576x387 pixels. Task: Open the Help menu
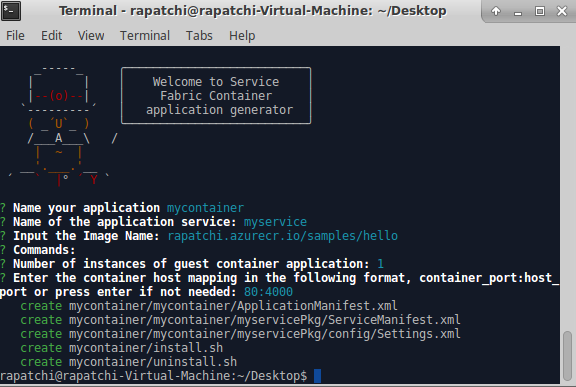pyautogui.click(x=242, y=36)
